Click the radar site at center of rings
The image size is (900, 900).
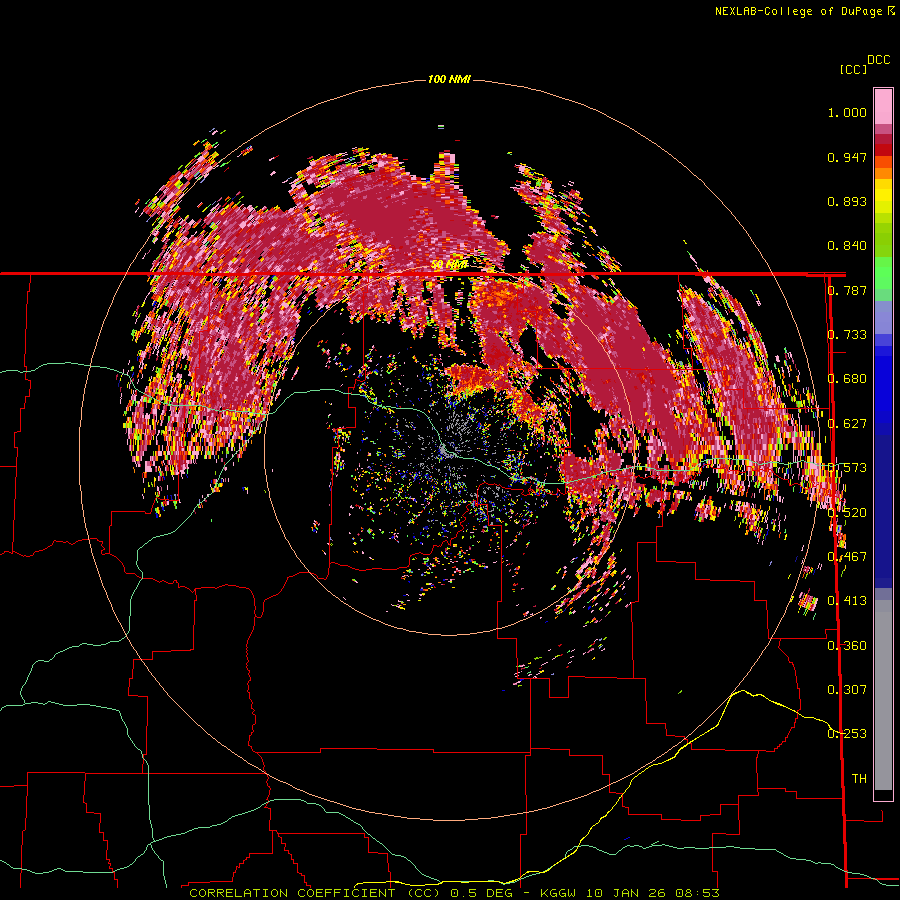pyautogui.click(x=447, y=450)
